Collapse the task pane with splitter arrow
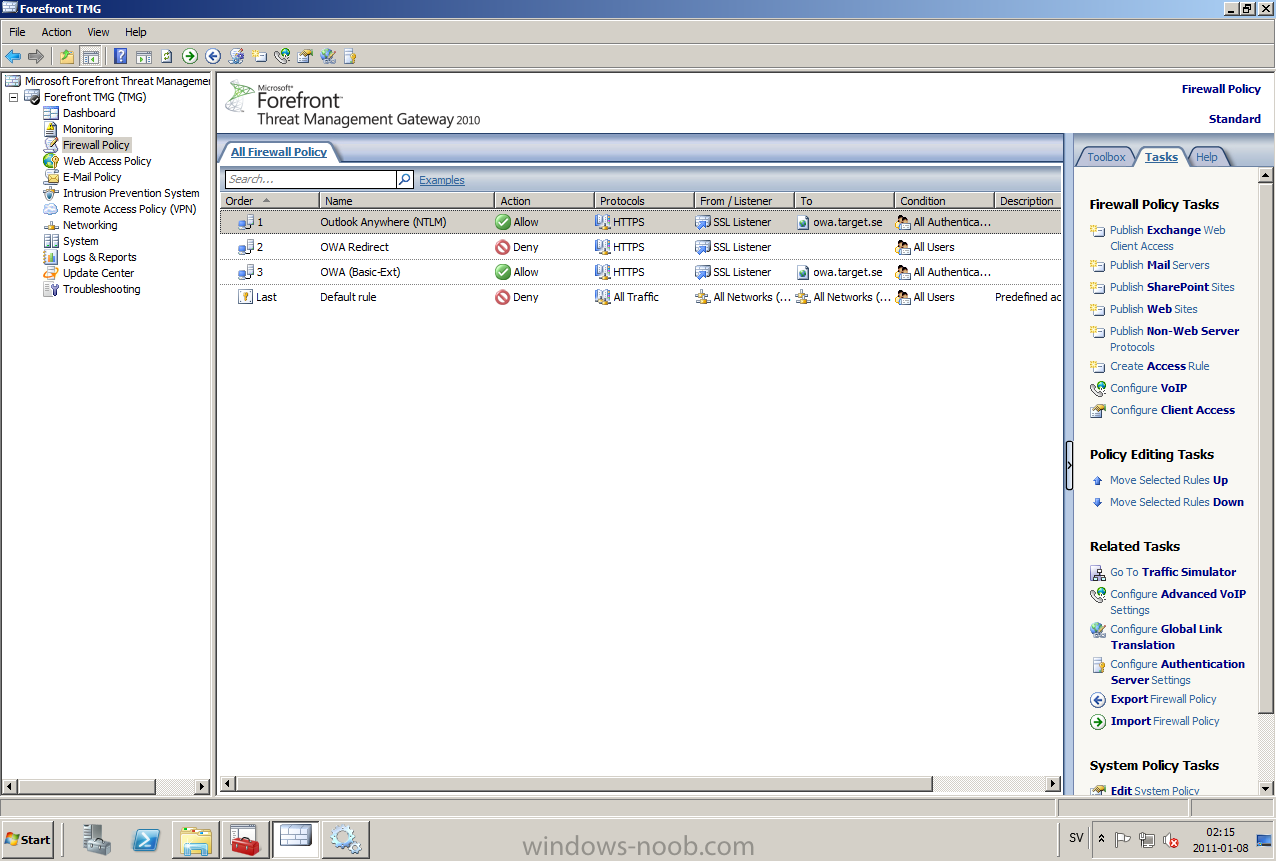 1069,466
